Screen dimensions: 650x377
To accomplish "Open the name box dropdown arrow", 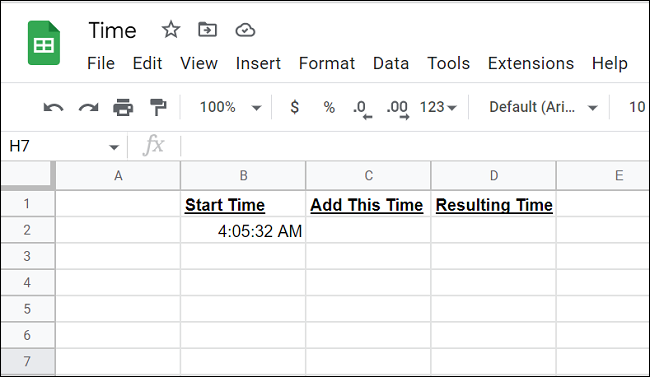I will [114, 147].
